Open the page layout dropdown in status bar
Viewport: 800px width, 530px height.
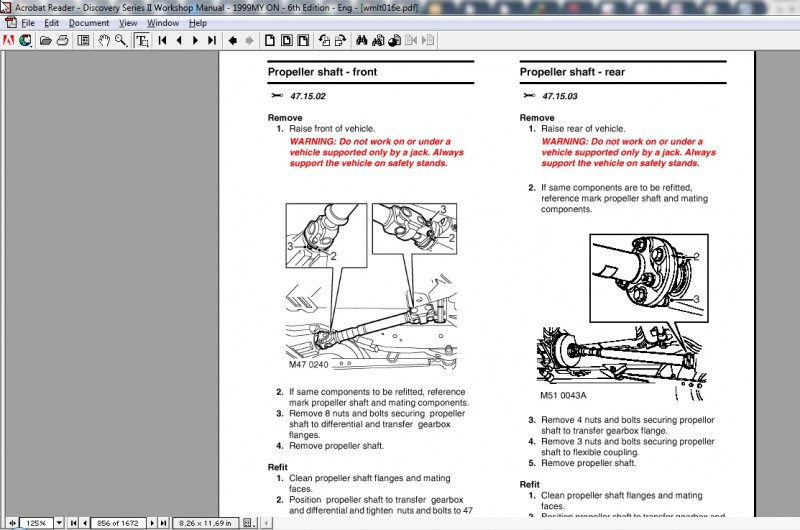[x=250, y=522]
